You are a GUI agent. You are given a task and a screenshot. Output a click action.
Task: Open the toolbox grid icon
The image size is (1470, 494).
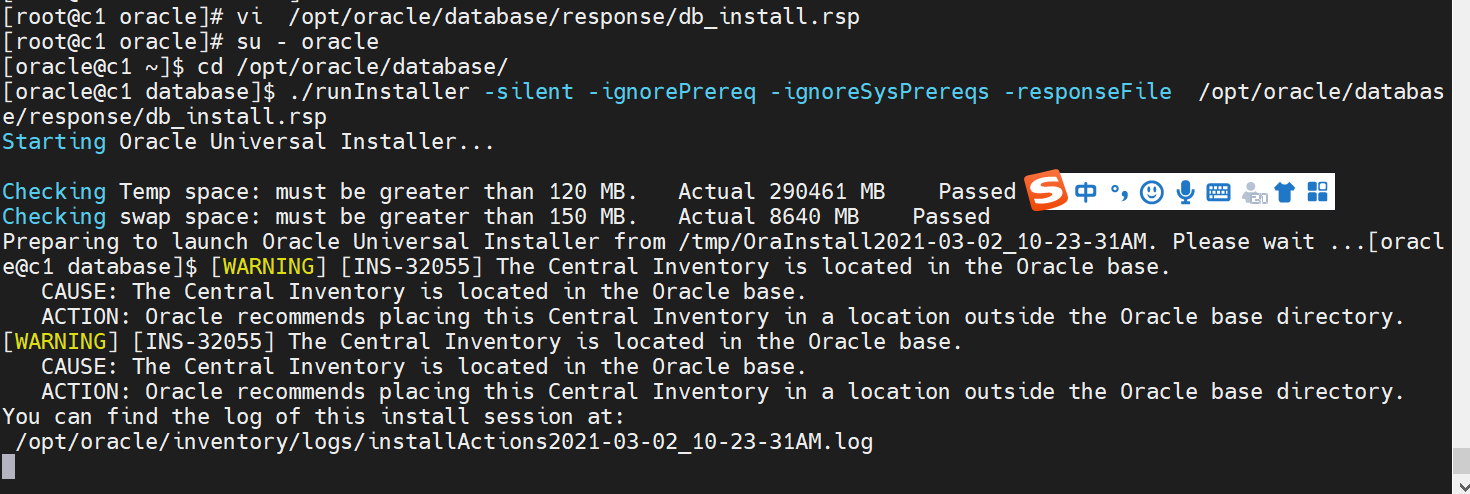[x=1317, y=192]
